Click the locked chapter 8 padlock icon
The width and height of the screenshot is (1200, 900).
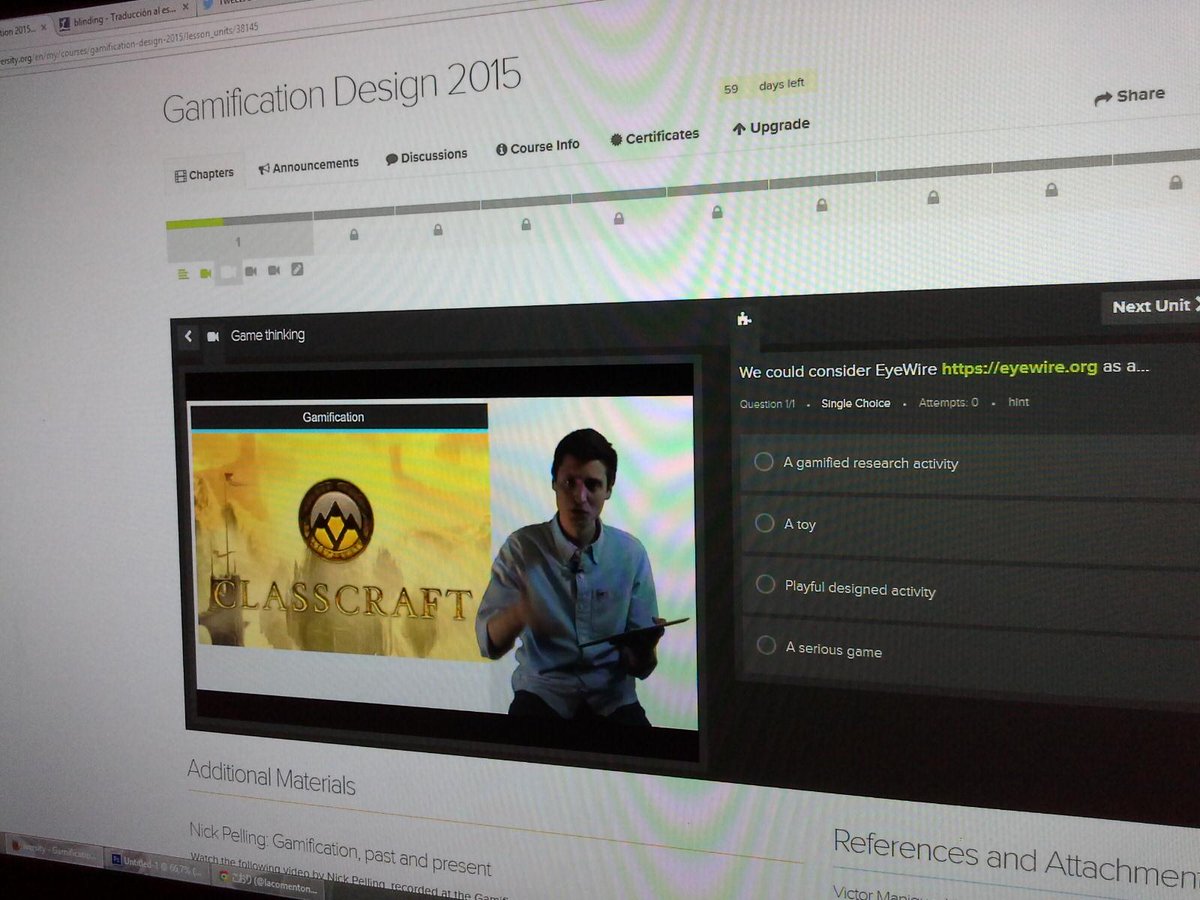click(x=933, y=198)
